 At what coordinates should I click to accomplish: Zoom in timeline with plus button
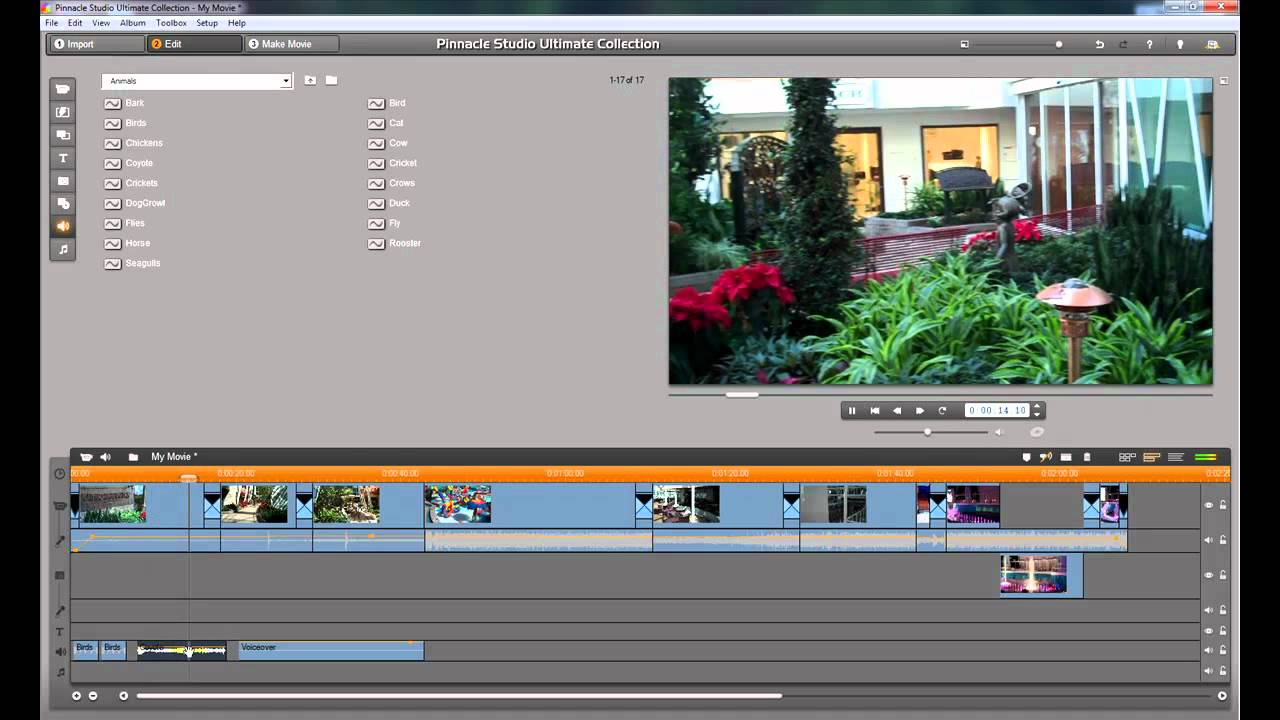click(76, 696)
